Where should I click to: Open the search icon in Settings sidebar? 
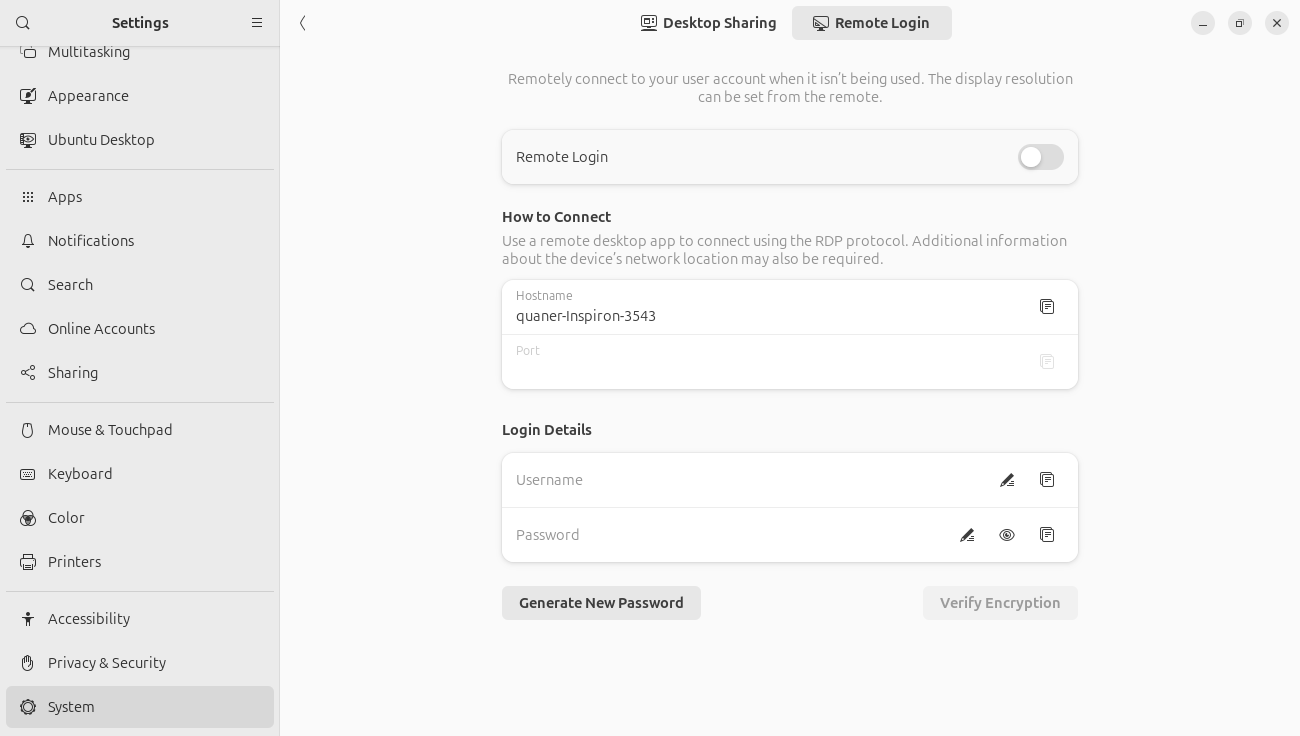tap(23, 23)
